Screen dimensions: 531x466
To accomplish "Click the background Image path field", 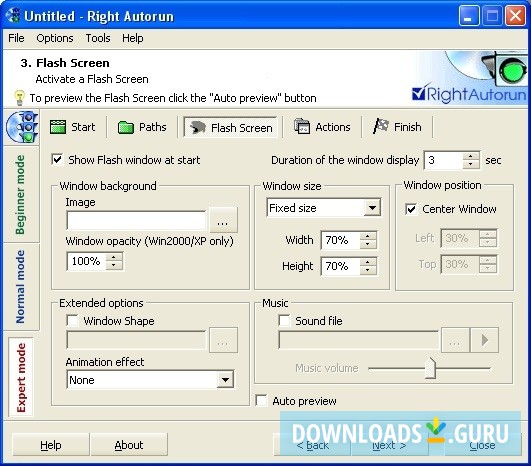I will click(x=136, y=220).
